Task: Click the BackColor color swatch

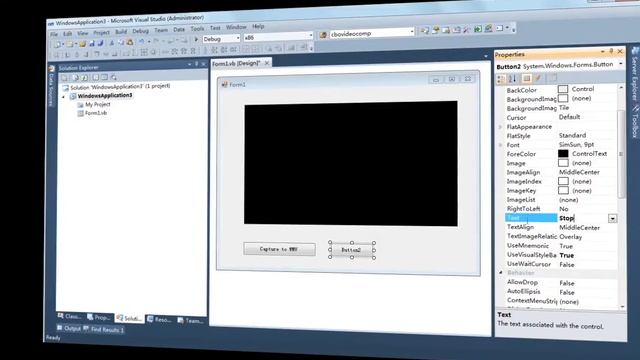Action: [563, 89]
